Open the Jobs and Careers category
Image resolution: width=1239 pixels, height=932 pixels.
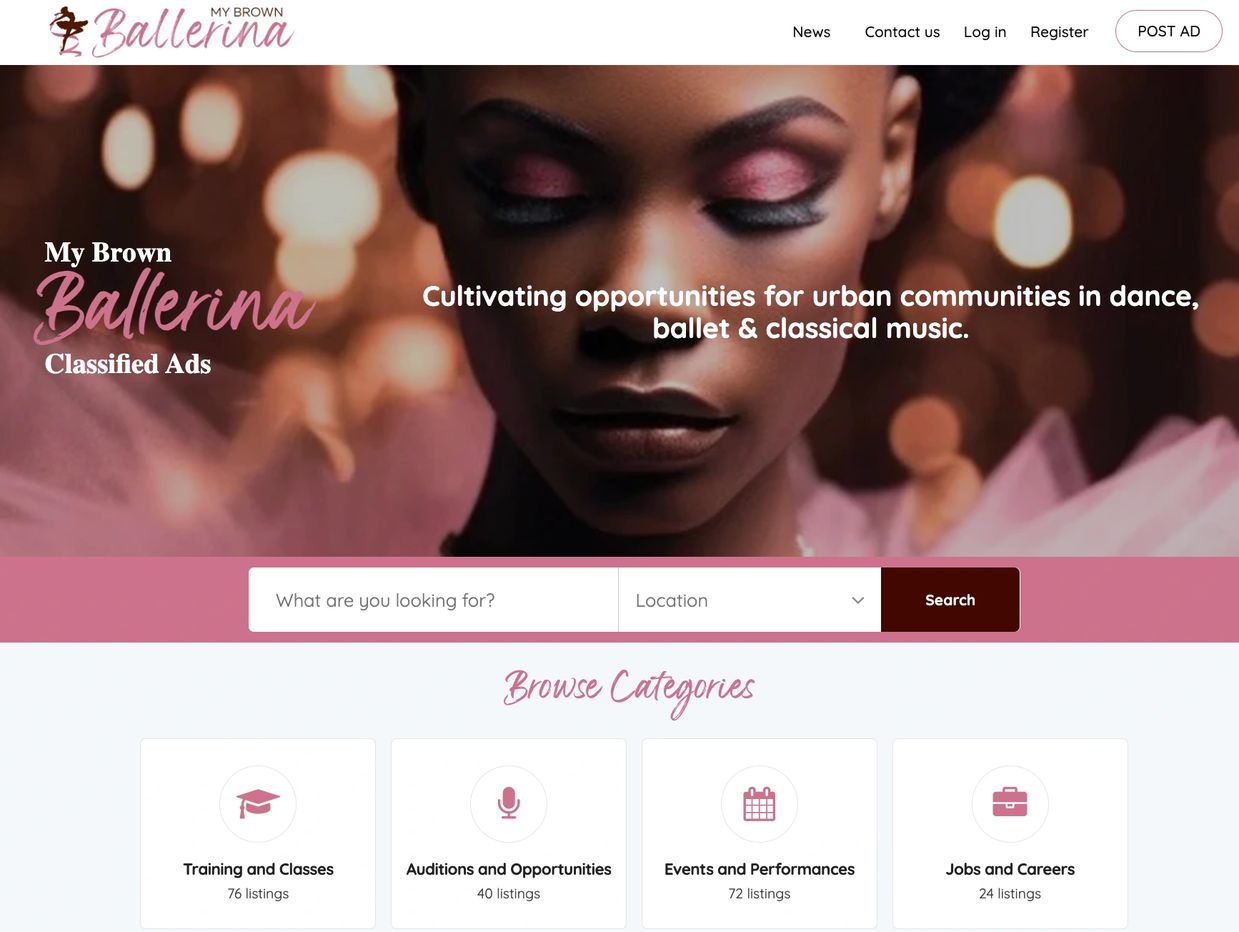[1010, 833]
